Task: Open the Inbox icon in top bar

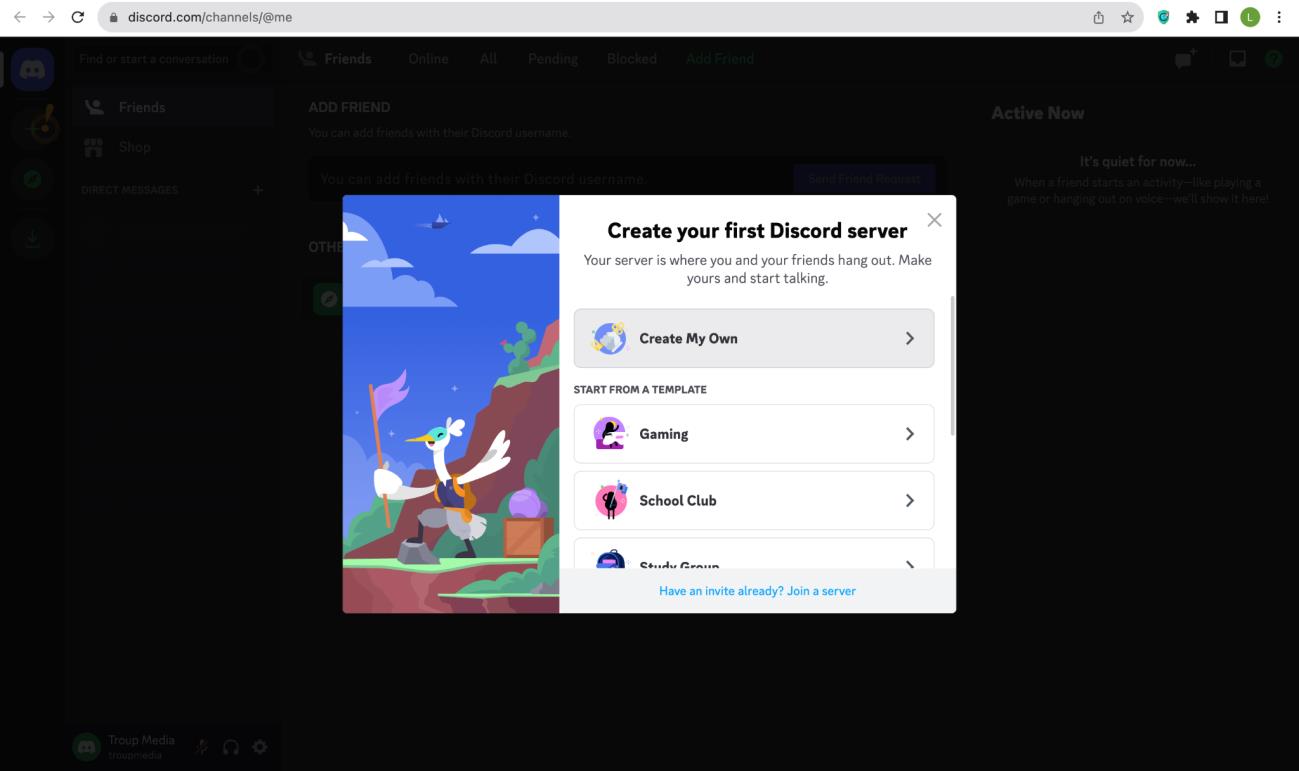Action: pyautogui.click(x=1237, y=59)
